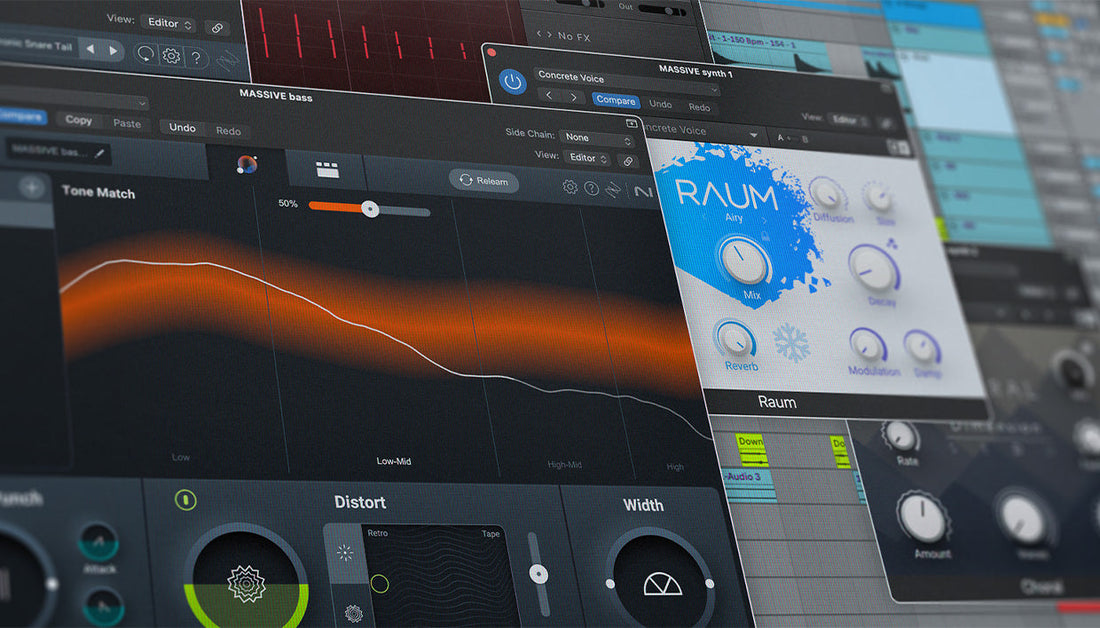Select next preset in MASSIVE synth 1
The image size is (1100, 628).
point(574,97)
